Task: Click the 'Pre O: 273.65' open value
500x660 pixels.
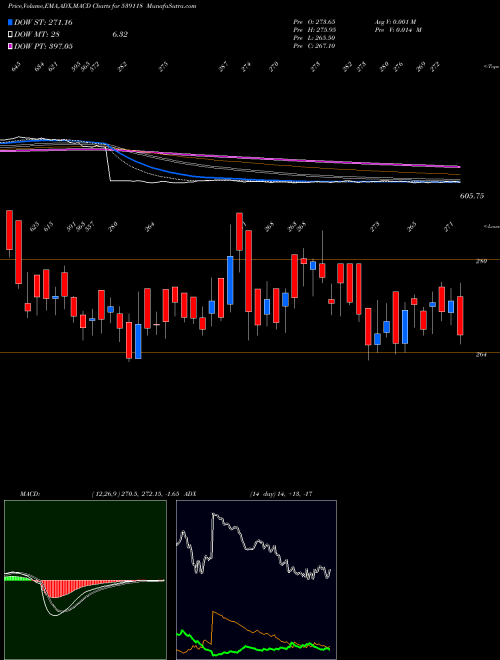Action: (314, 21)
